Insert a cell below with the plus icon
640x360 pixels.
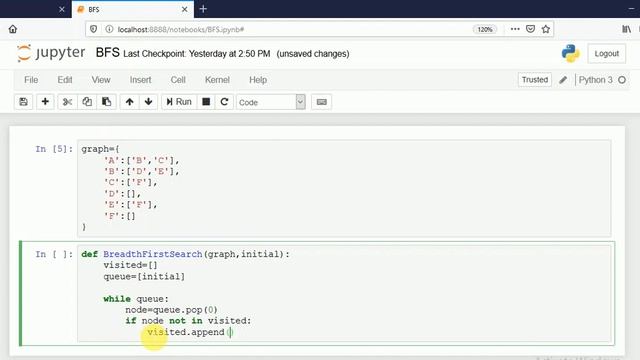pyautogui.click(x=45, y=102)
